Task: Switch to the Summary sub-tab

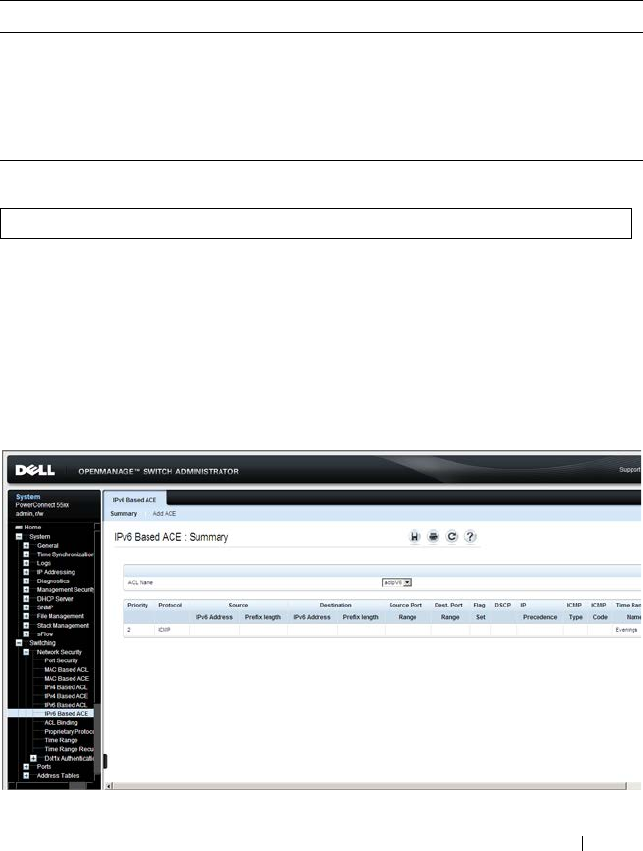Action: (x=124, y=513)
